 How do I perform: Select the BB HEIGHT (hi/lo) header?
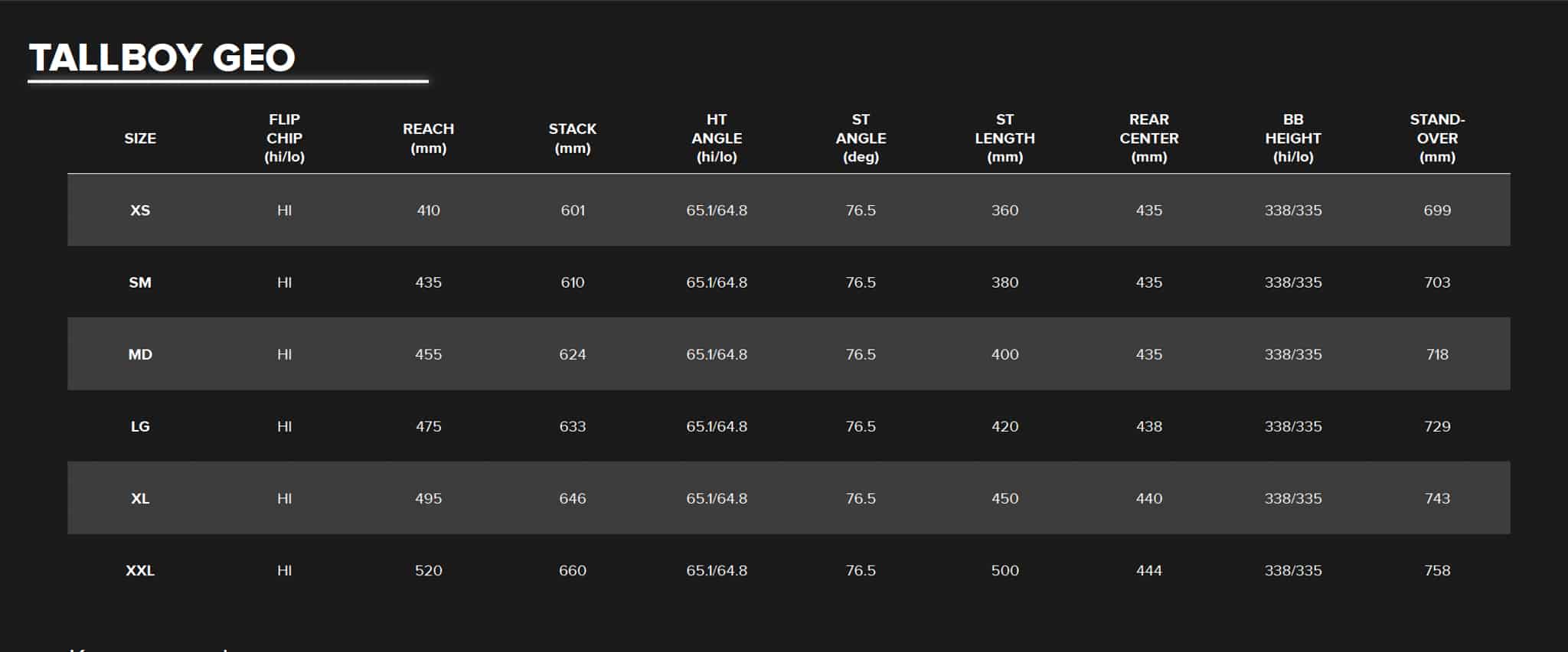(x=1293, y=139)
